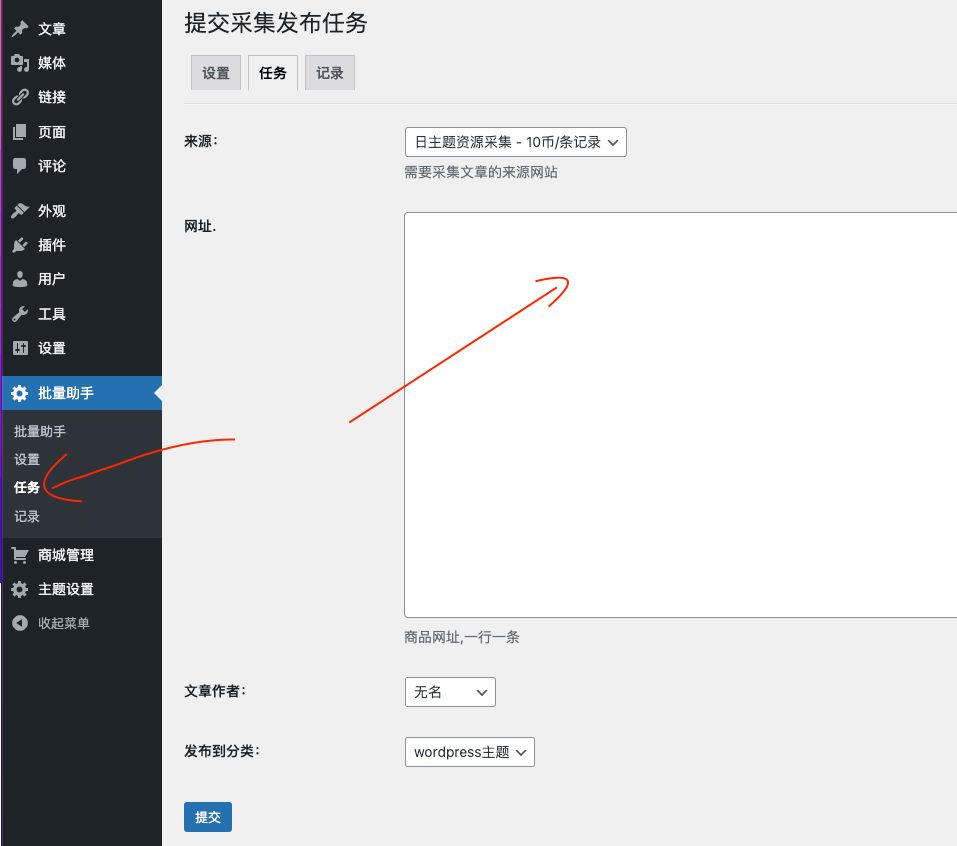Open the 文章作者 dropdown showing 无名
The width and height of the screenshot is (957, 846).
coord(450,692)
